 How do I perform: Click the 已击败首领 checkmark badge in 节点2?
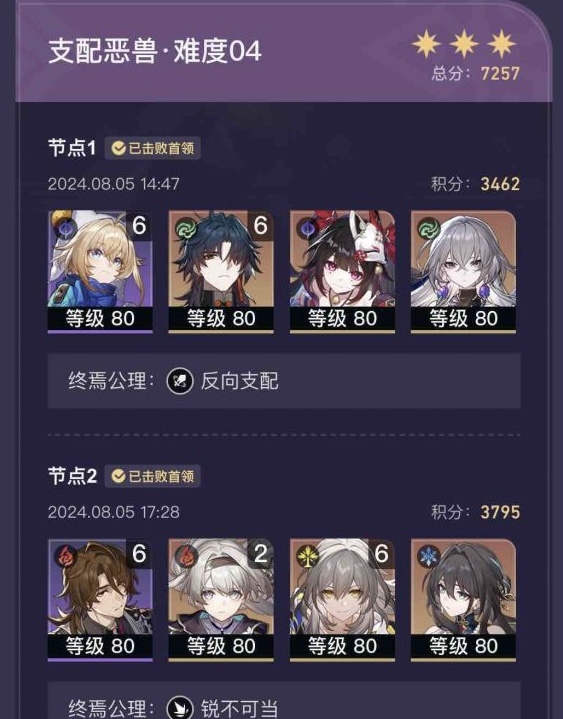tap(153, 476)
